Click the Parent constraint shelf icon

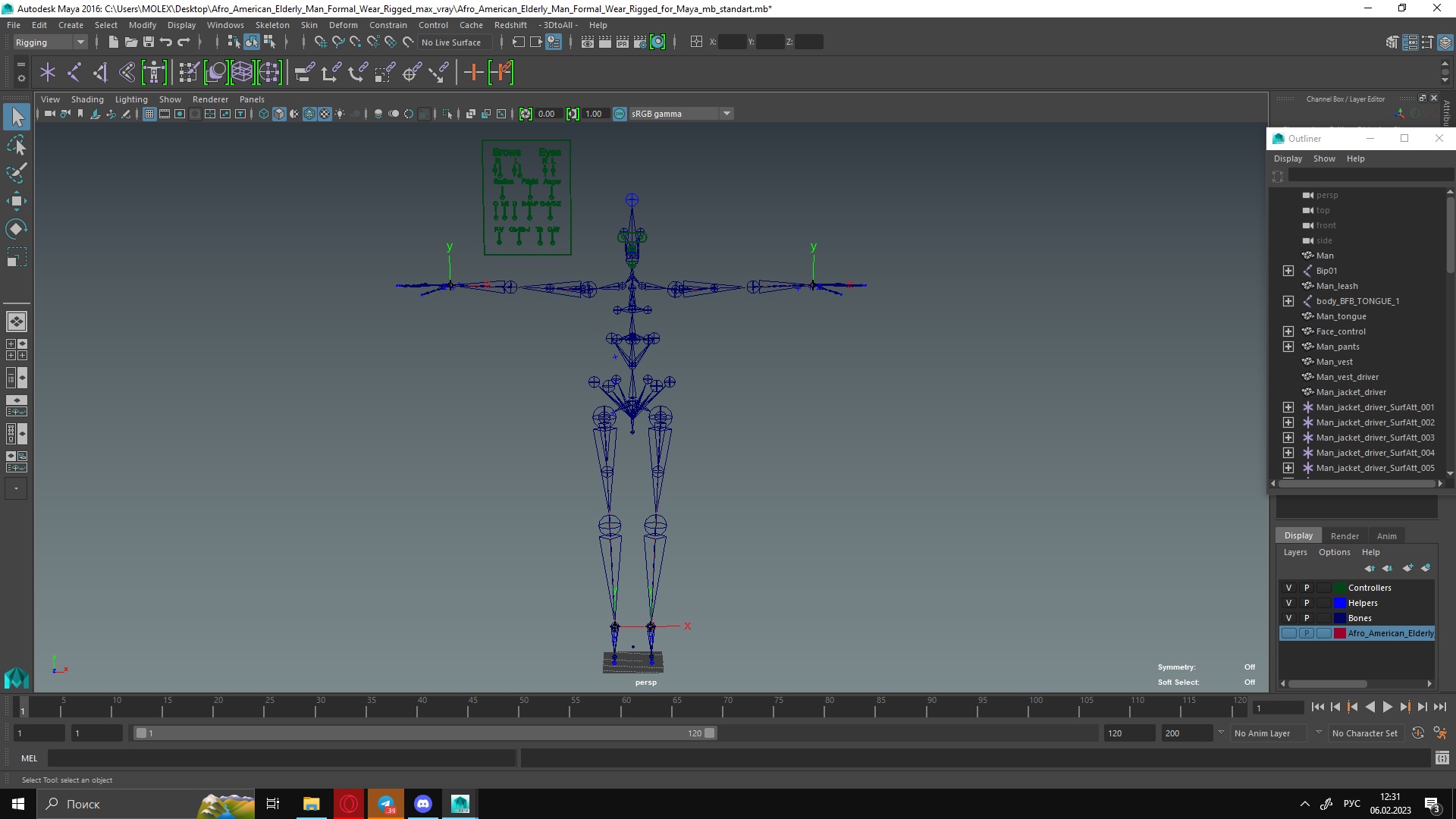tap(305, 73)
